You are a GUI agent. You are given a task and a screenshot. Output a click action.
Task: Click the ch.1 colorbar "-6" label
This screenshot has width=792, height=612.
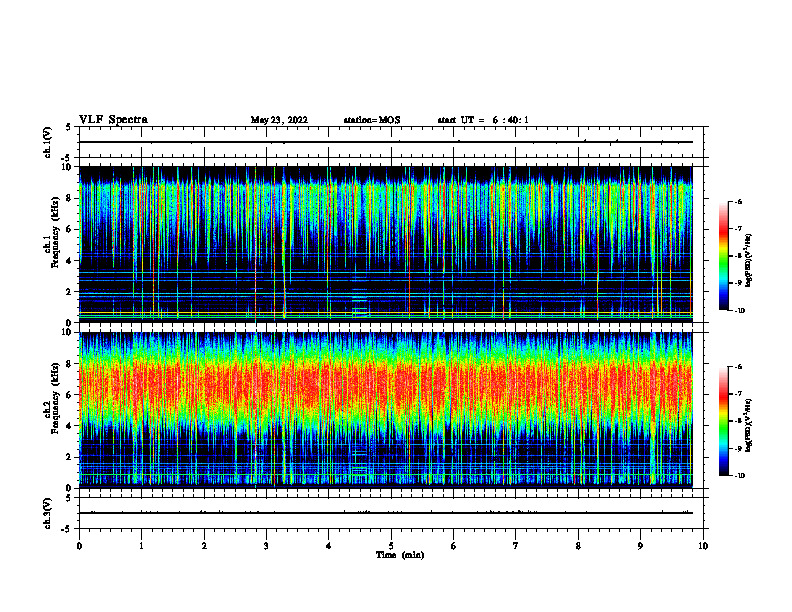tap(739, 201)
